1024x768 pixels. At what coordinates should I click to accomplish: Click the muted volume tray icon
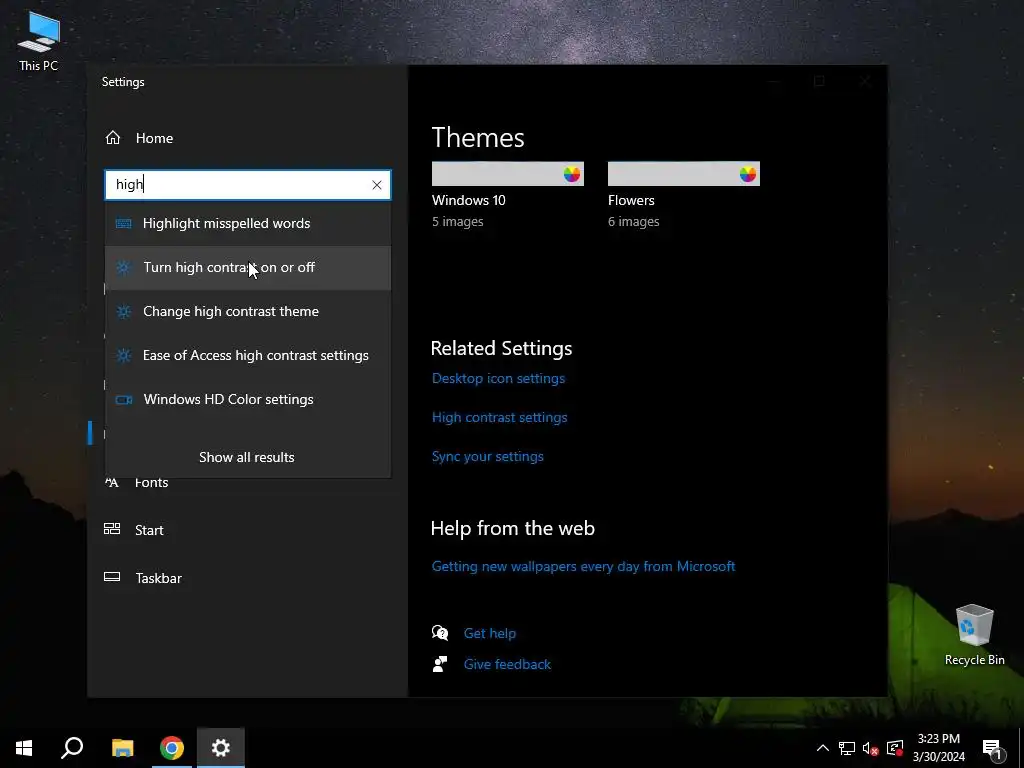point(871,748)
